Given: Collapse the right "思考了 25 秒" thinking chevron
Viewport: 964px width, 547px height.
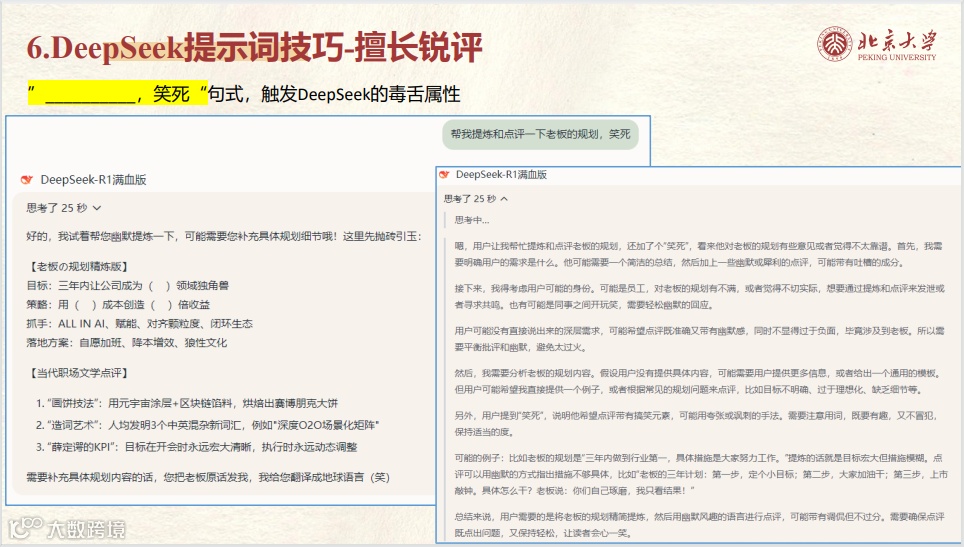Looking at the screenshot, I should point(504,199).
